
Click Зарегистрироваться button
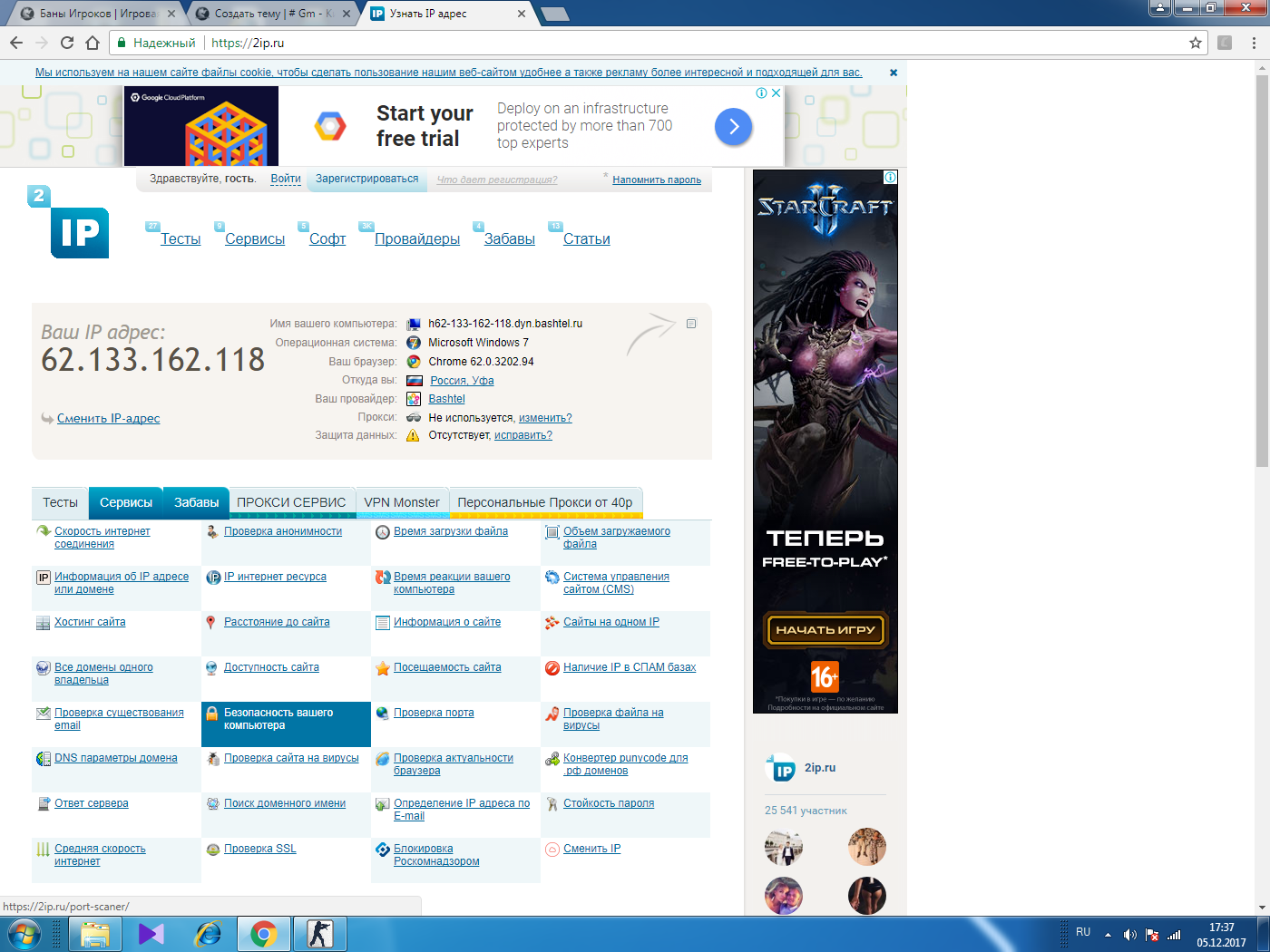pos(366,179)
